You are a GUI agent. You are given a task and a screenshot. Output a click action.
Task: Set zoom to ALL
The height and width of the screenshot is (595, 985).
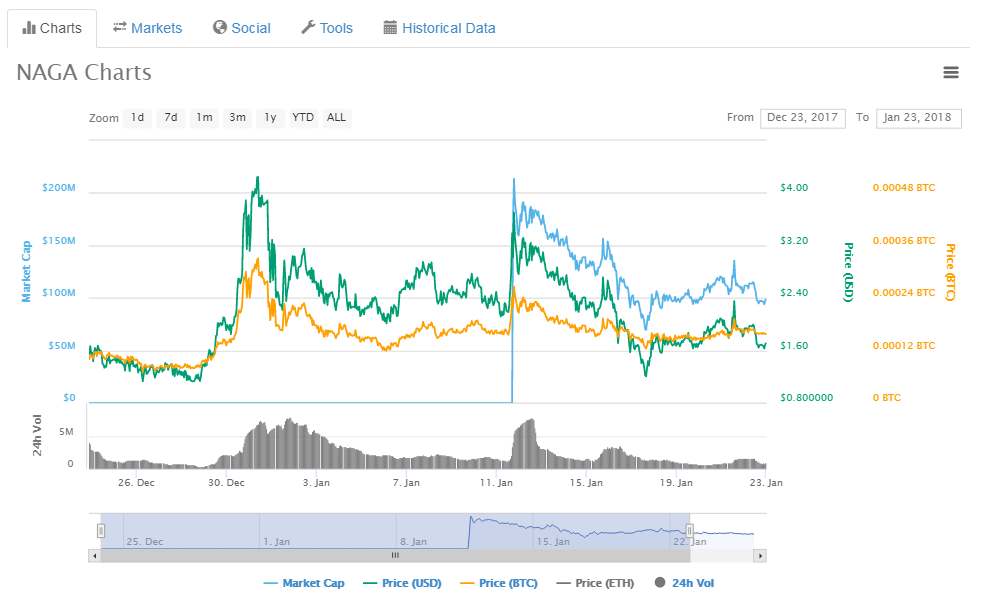(x=336, y=117)
